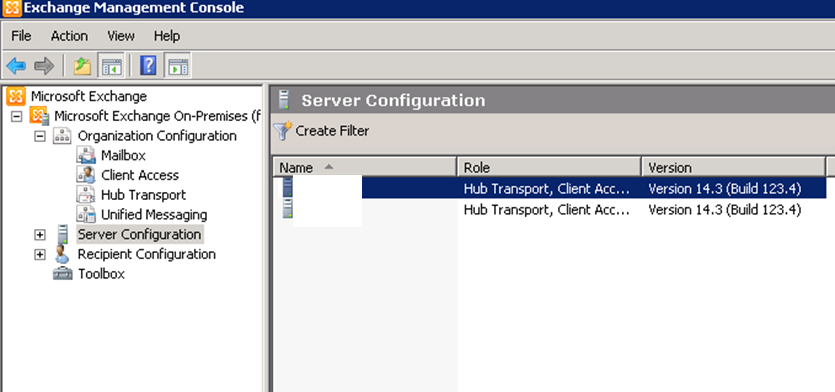Open the Action menu
The height and width of the screenshot is (392, 835).
pos(69,36)
